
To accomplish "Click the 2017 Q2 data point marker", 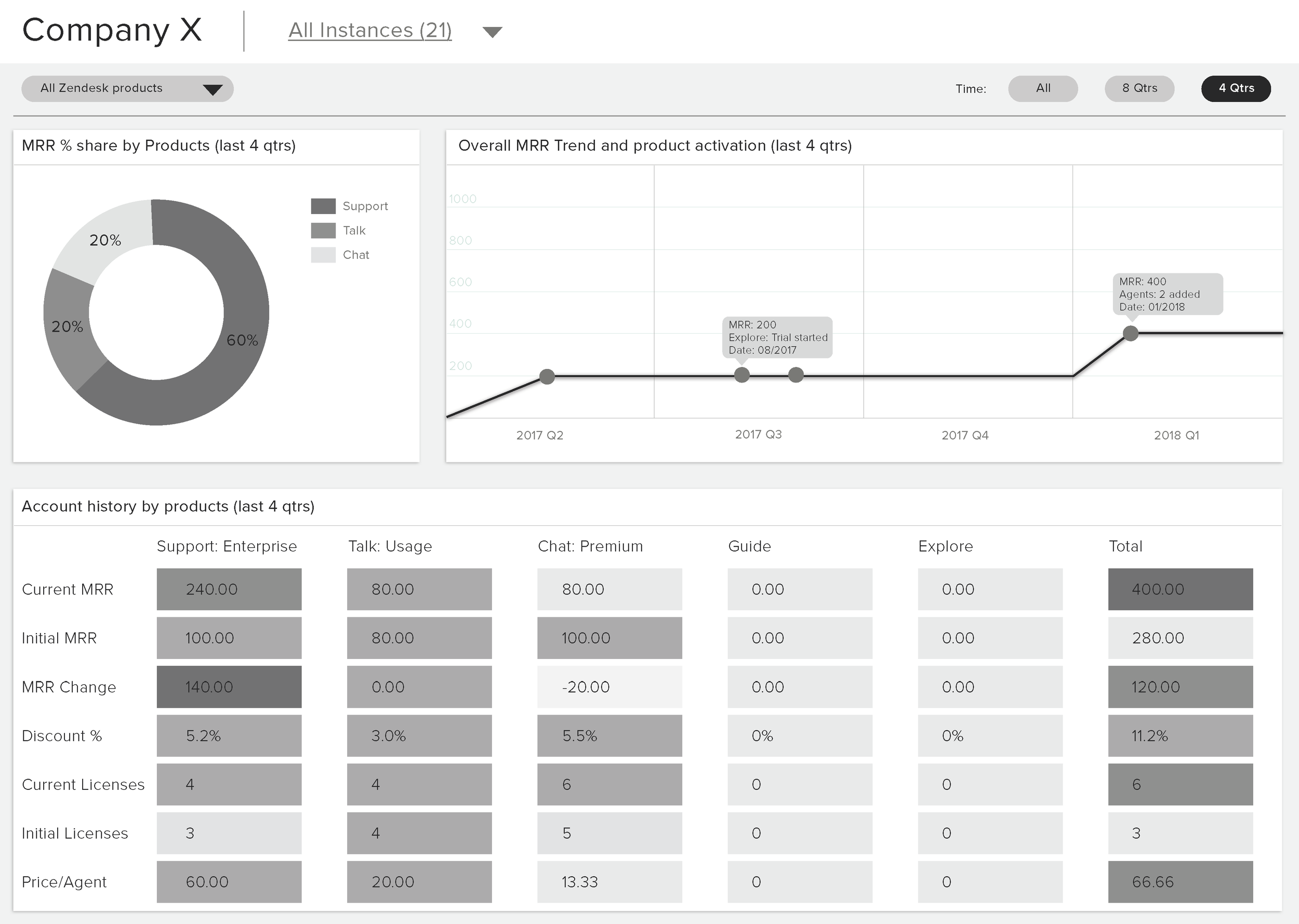I will (x=547, y=376).
